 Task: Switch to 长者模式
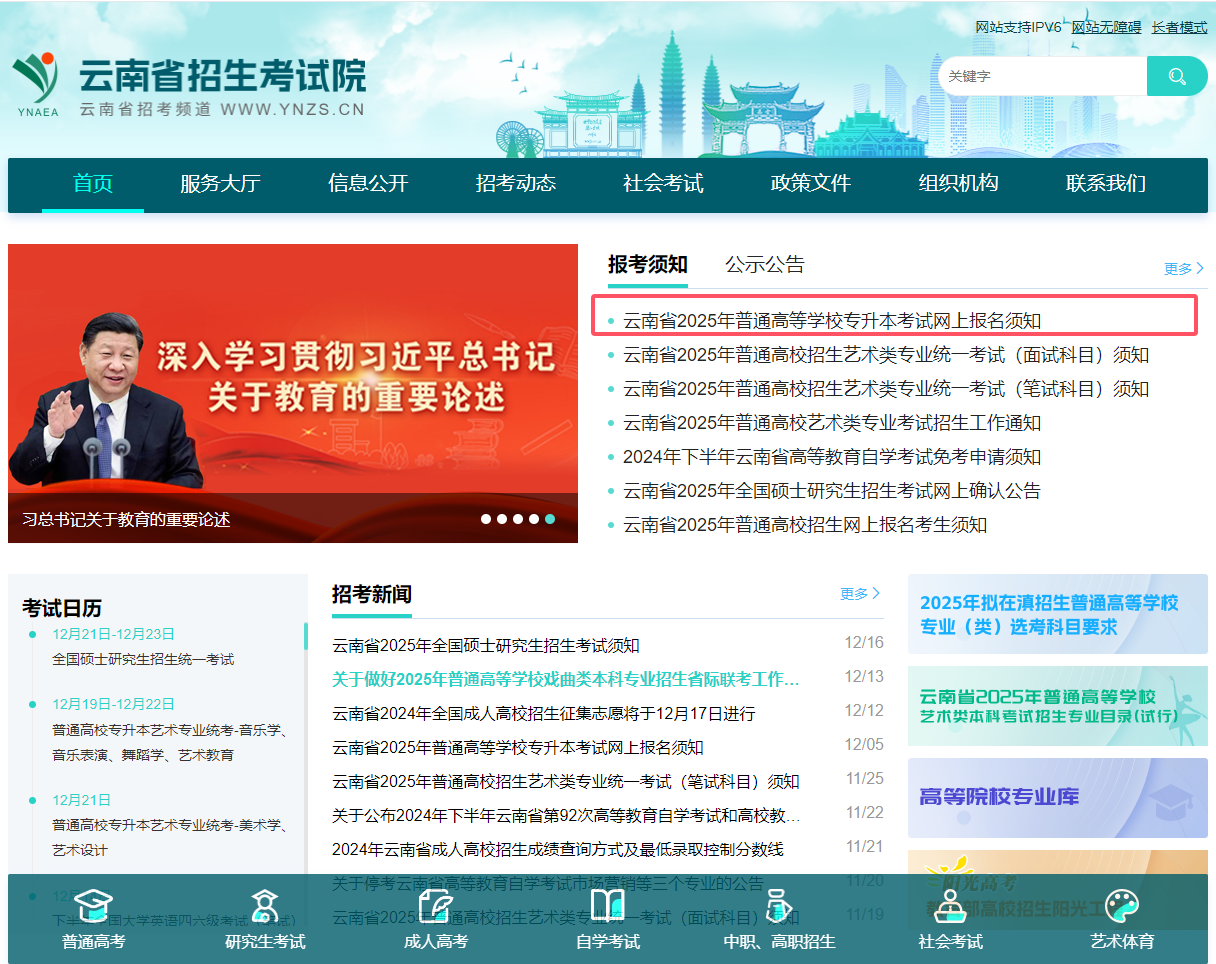click(1179, 27)
